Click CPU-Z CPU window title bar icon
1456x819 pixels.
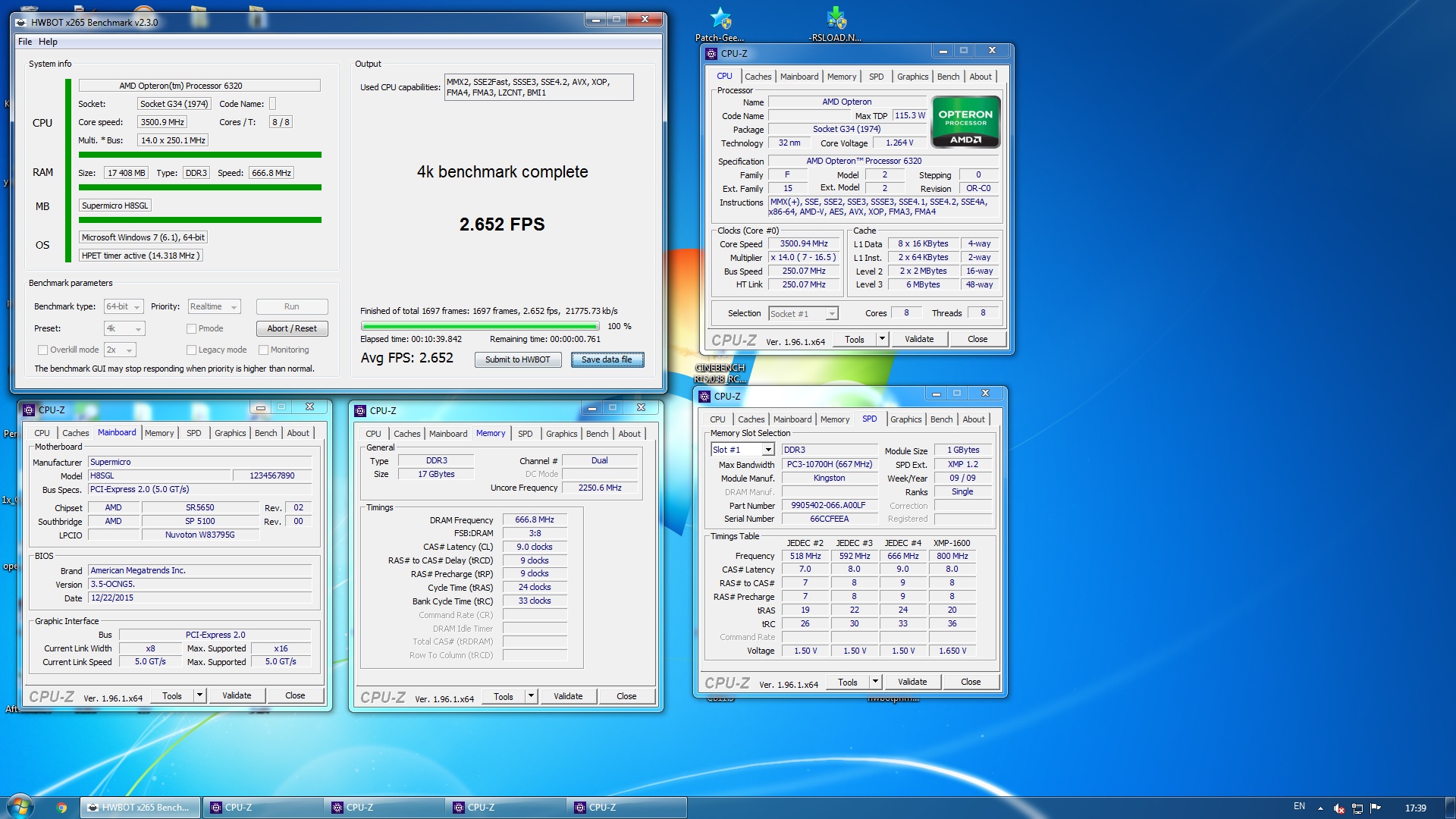[711, 54]
